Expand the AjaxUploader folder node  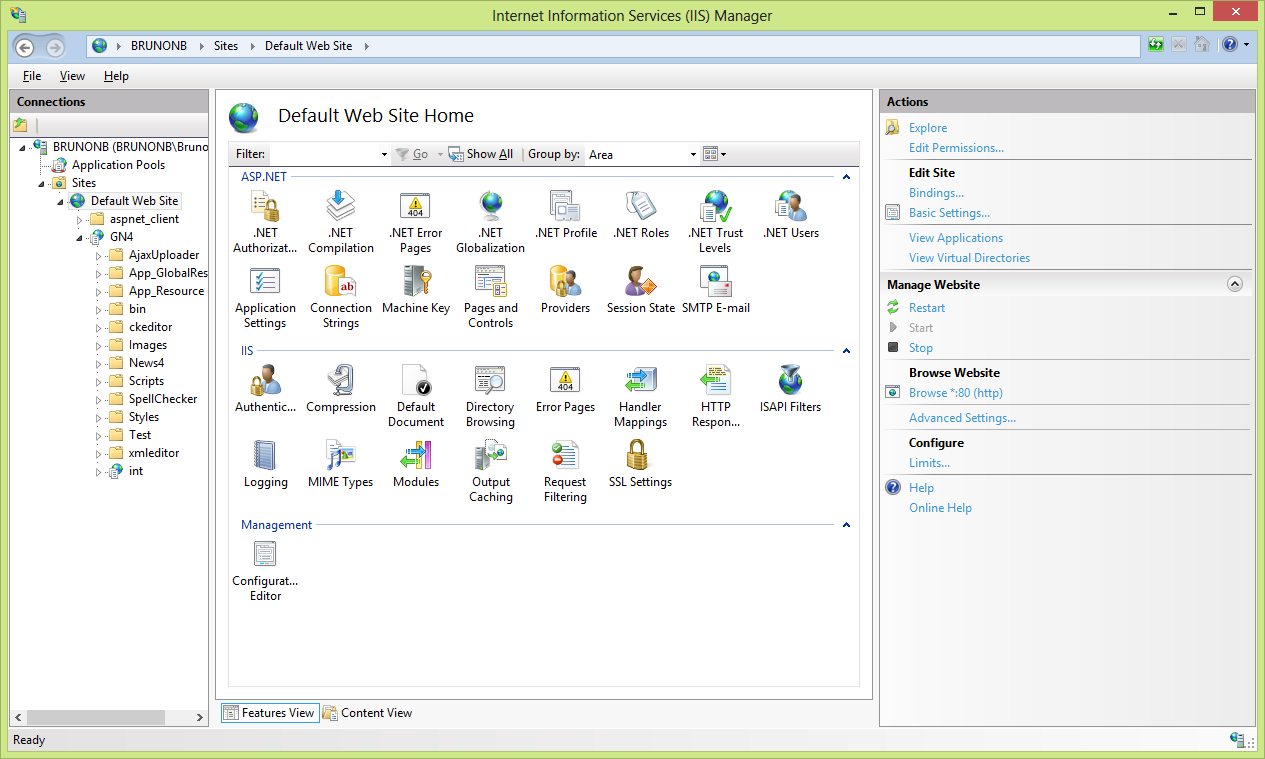pos(99,255)
